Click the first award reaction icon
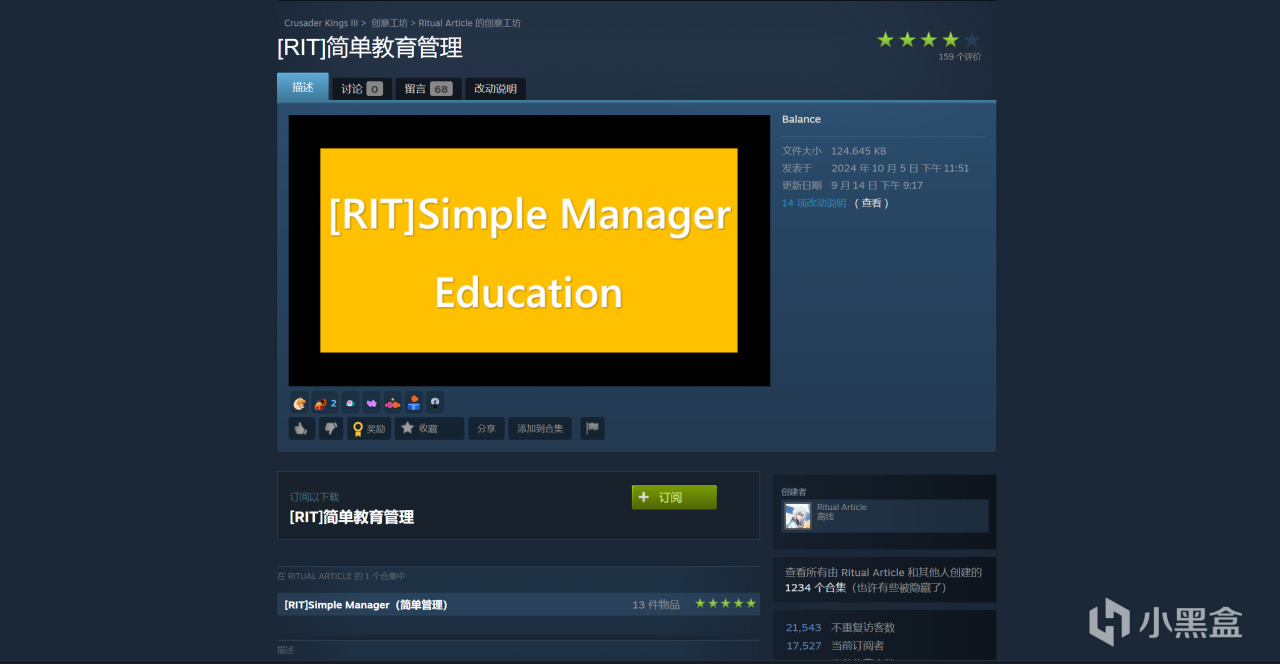 pyautogui.click(x=299, y=403)
